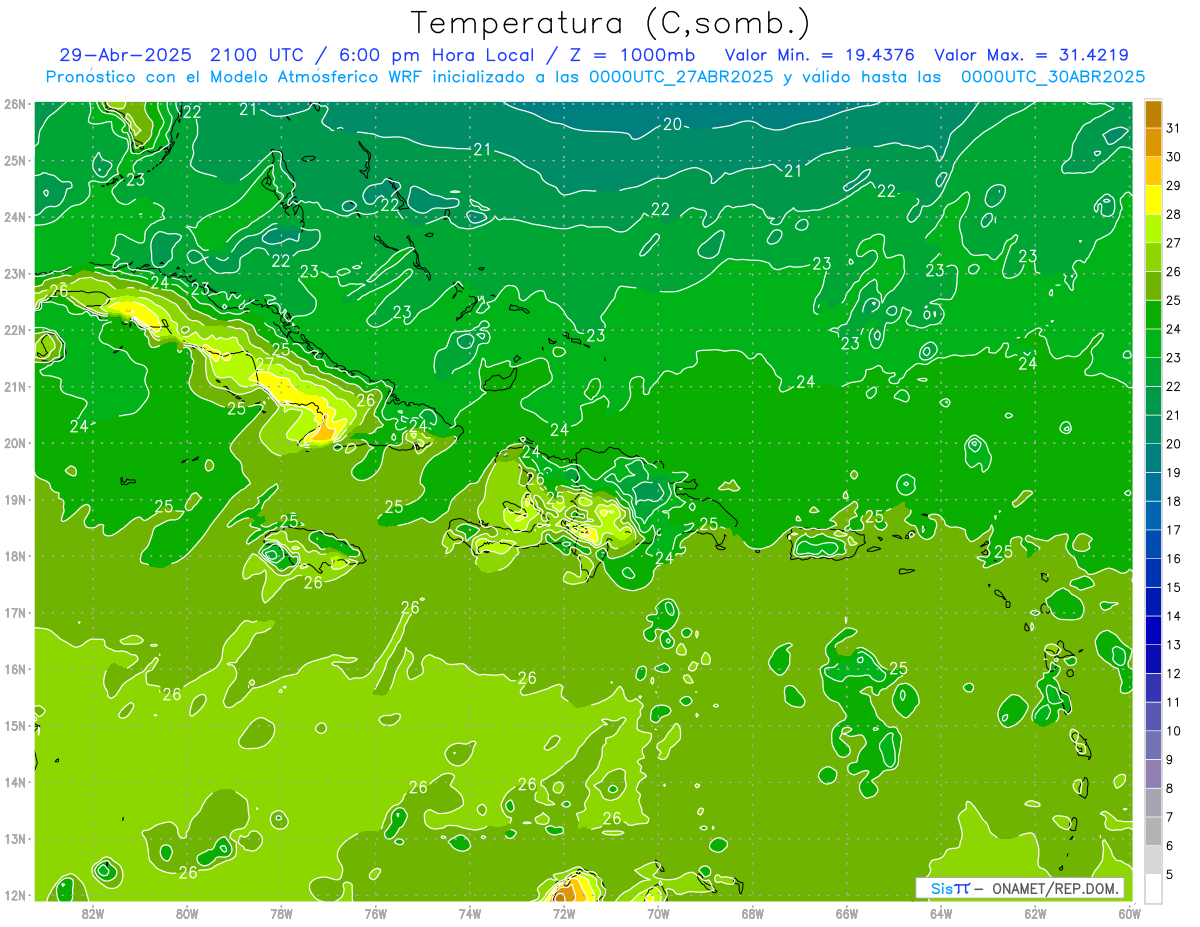Click the 24N latitude axis label
Screen dimensions: 1200x927
point(14,217)
